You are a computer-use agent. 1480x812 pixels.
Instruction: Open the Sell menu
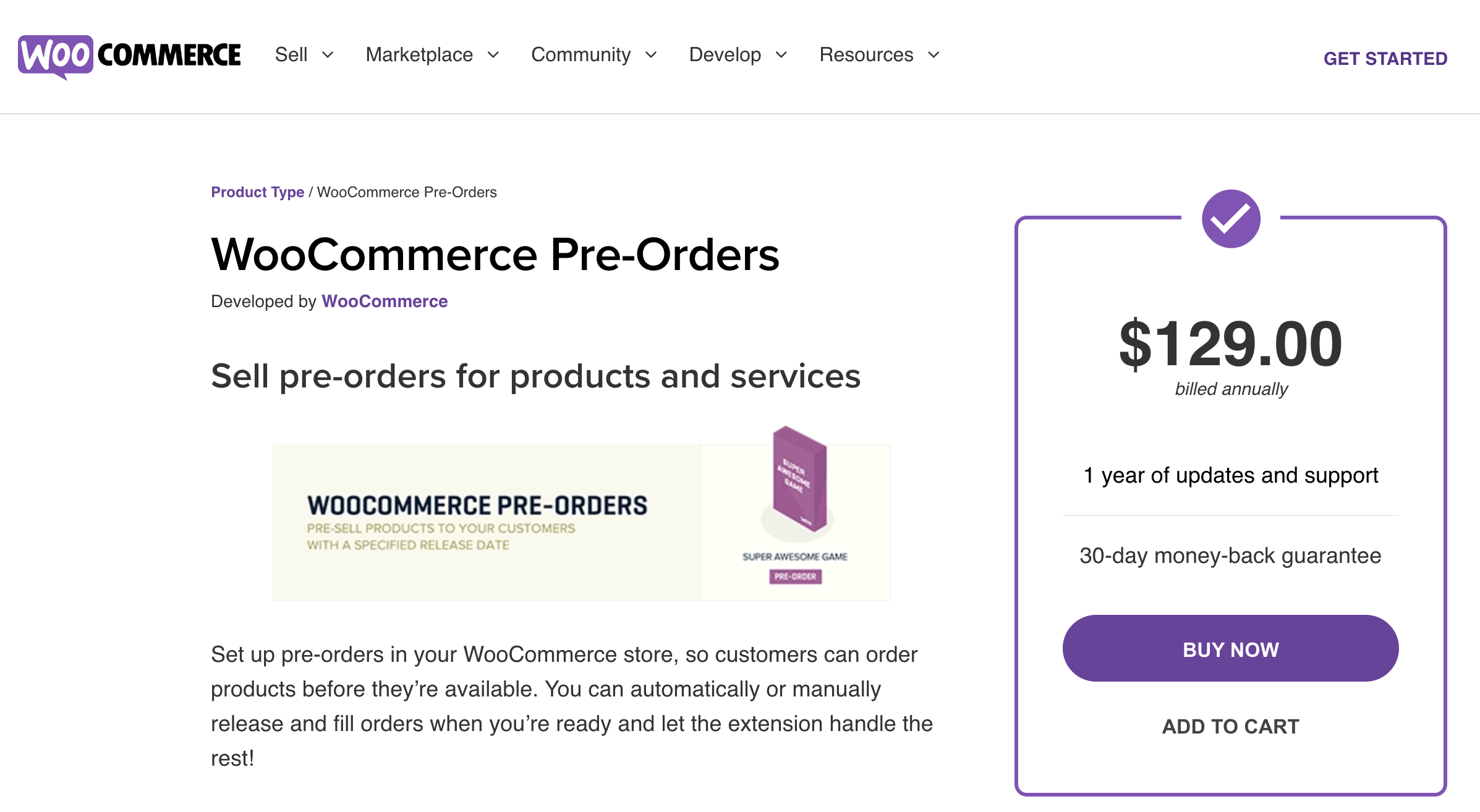pyautogui.click(x=291, y=55)
